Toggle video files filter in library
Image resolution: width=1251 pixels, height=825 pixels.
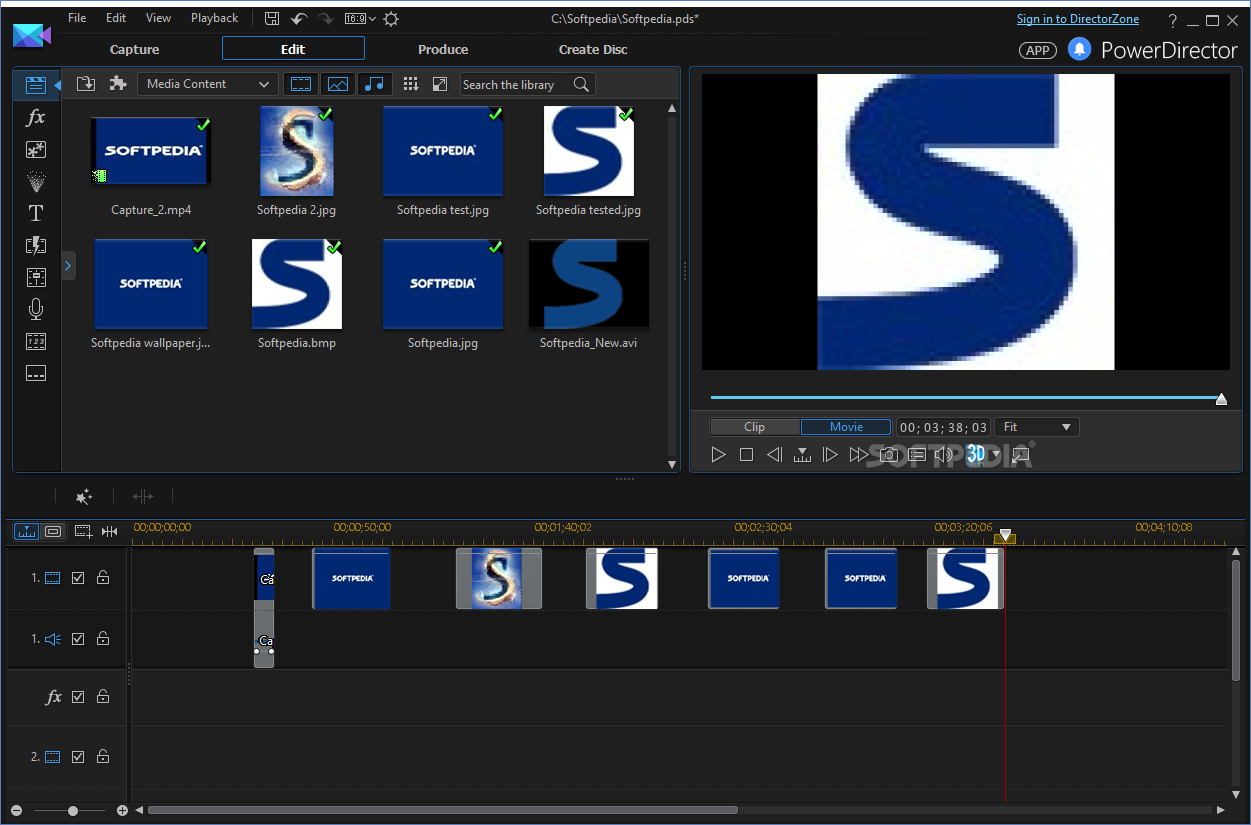click(x=301, y=84)
